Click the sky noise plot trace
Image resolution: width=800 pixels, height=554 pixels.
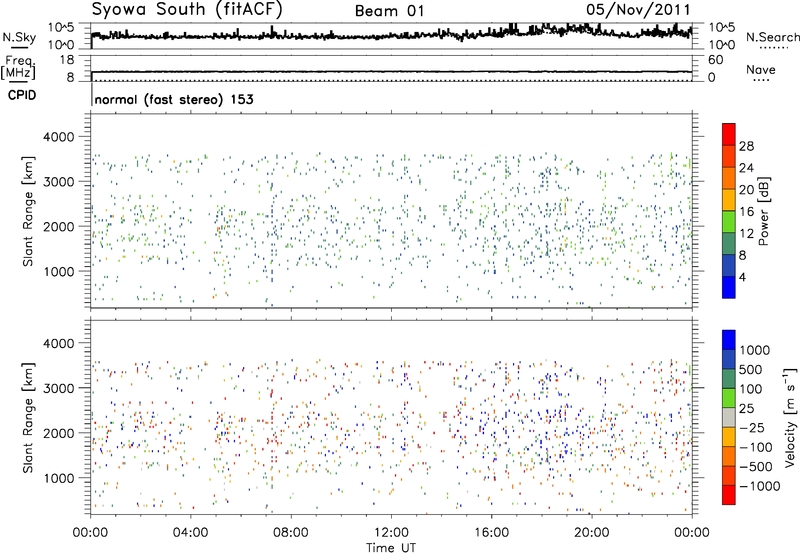pyautogui.click(x=391, y=35)
